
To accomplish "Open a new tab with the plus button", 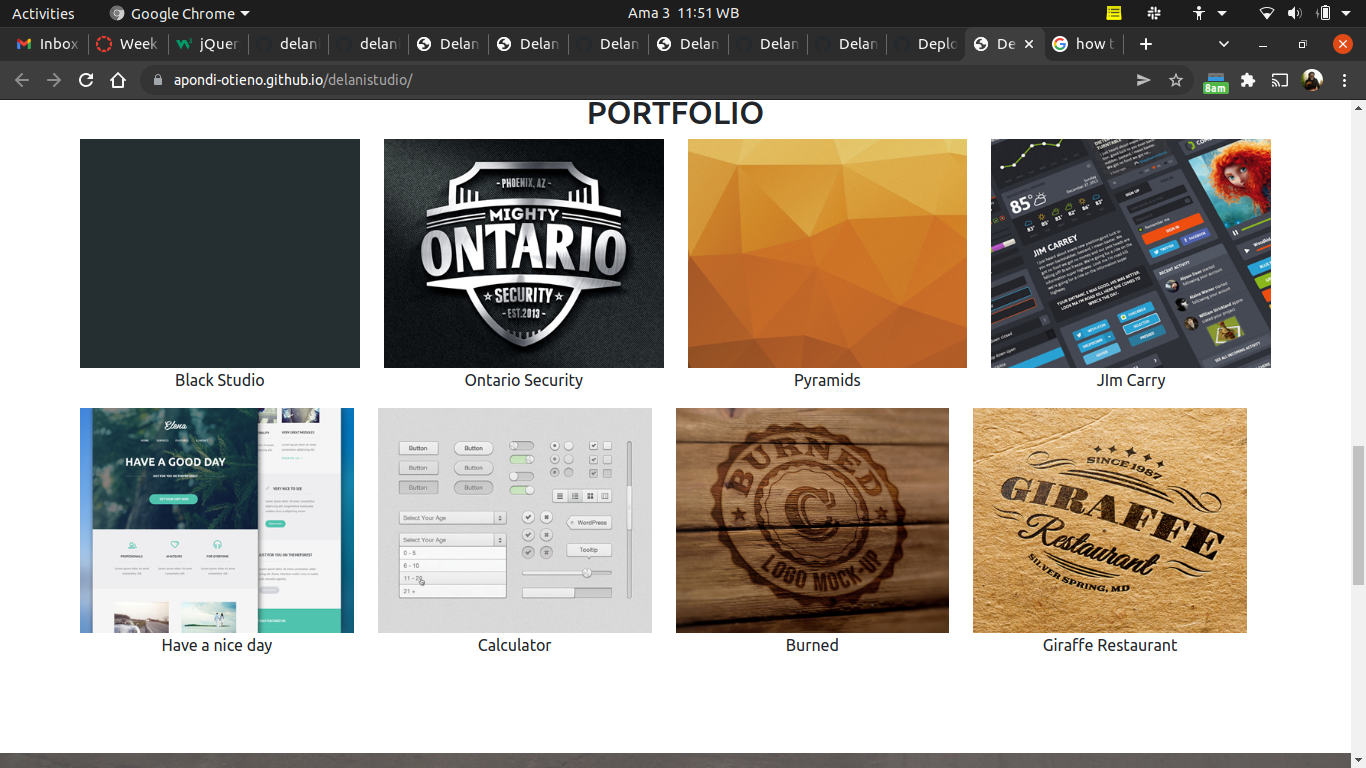I will (1146, 44).
